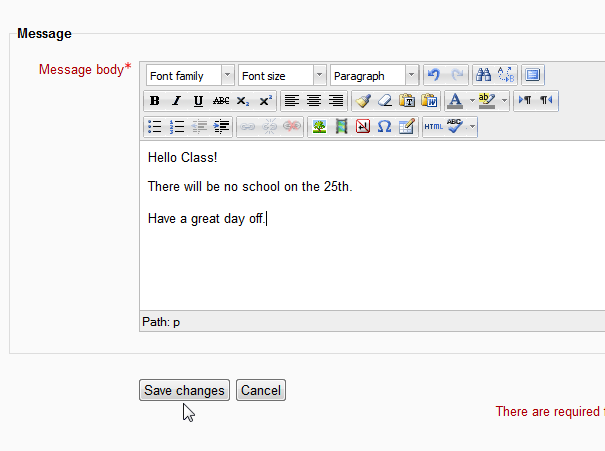Click the unlink broken chain icon
The height and width of the screenshot is (451, 605).
(x=270, y=127)
